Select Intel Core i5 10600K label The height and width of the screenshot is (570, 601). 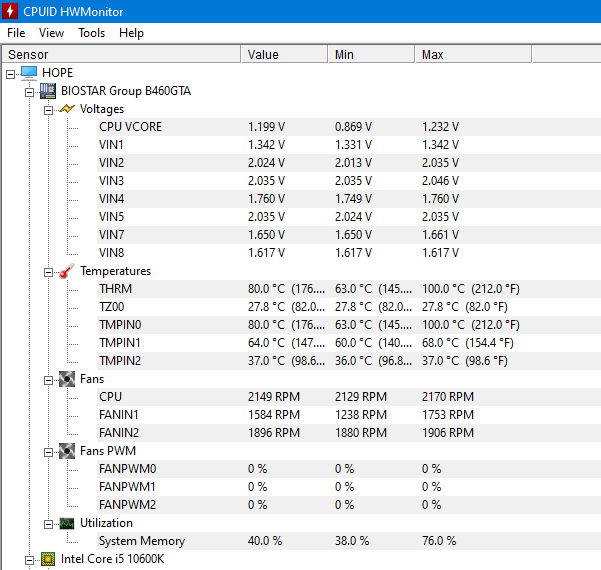(112, 559)
